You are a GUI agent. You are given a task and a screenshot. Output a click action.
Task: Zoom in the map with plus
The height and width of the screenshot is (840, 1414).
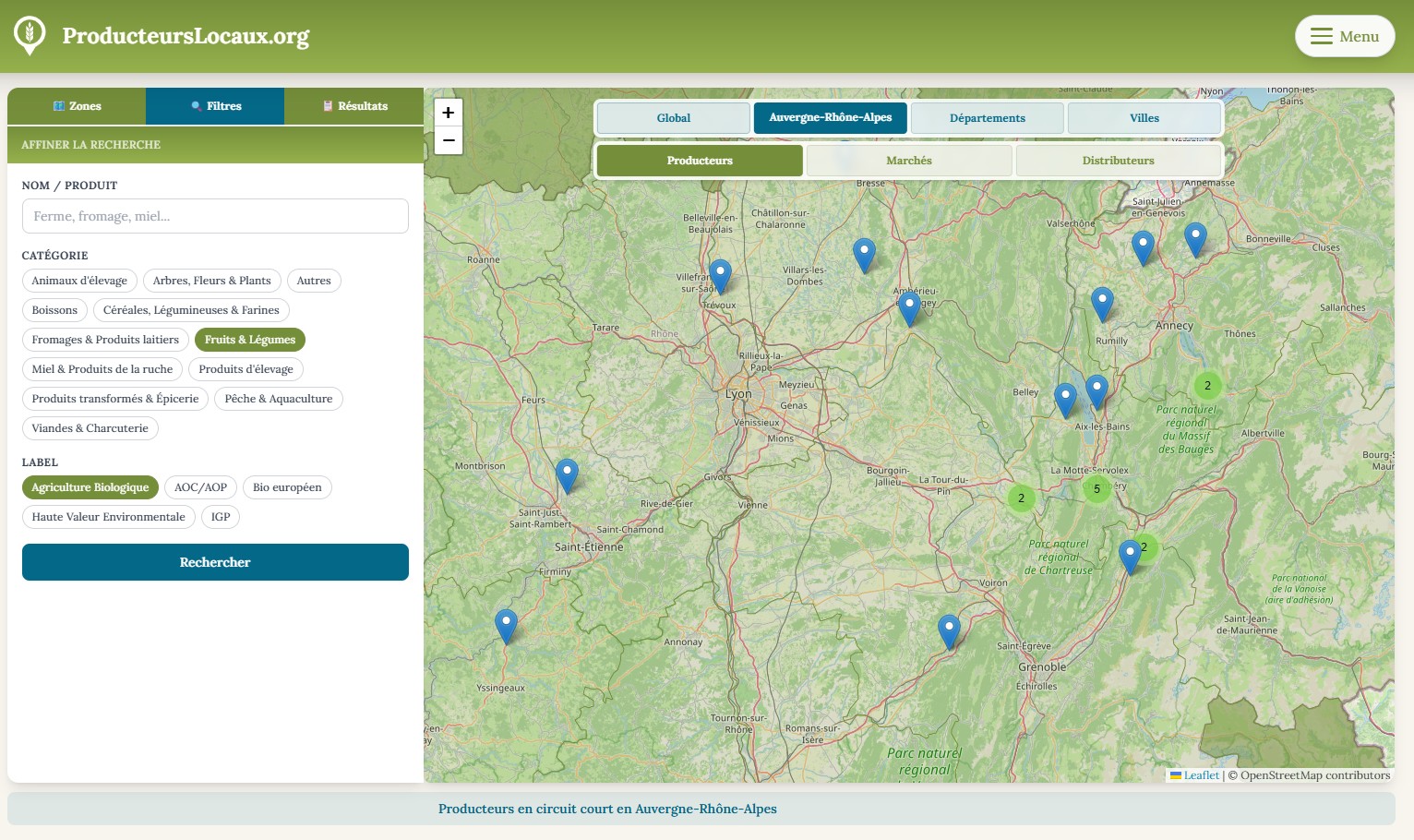point(448,113)
